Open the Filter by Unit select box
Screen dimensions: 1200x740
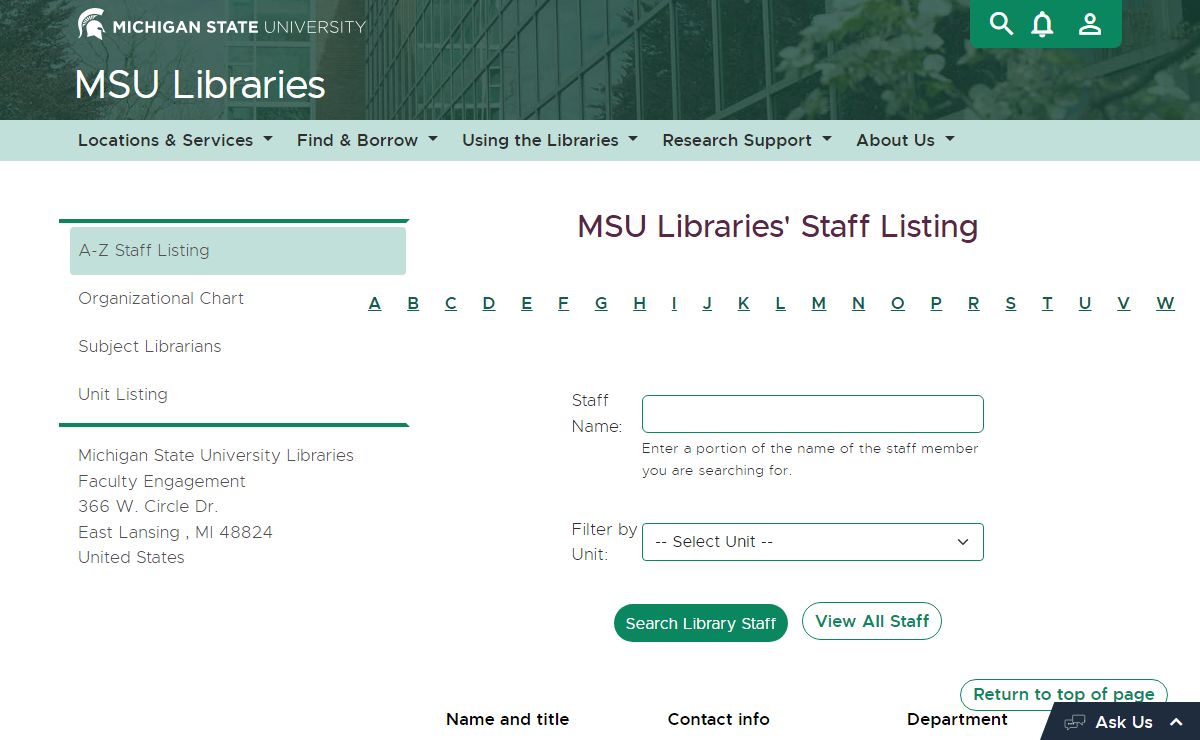(812, 542)
